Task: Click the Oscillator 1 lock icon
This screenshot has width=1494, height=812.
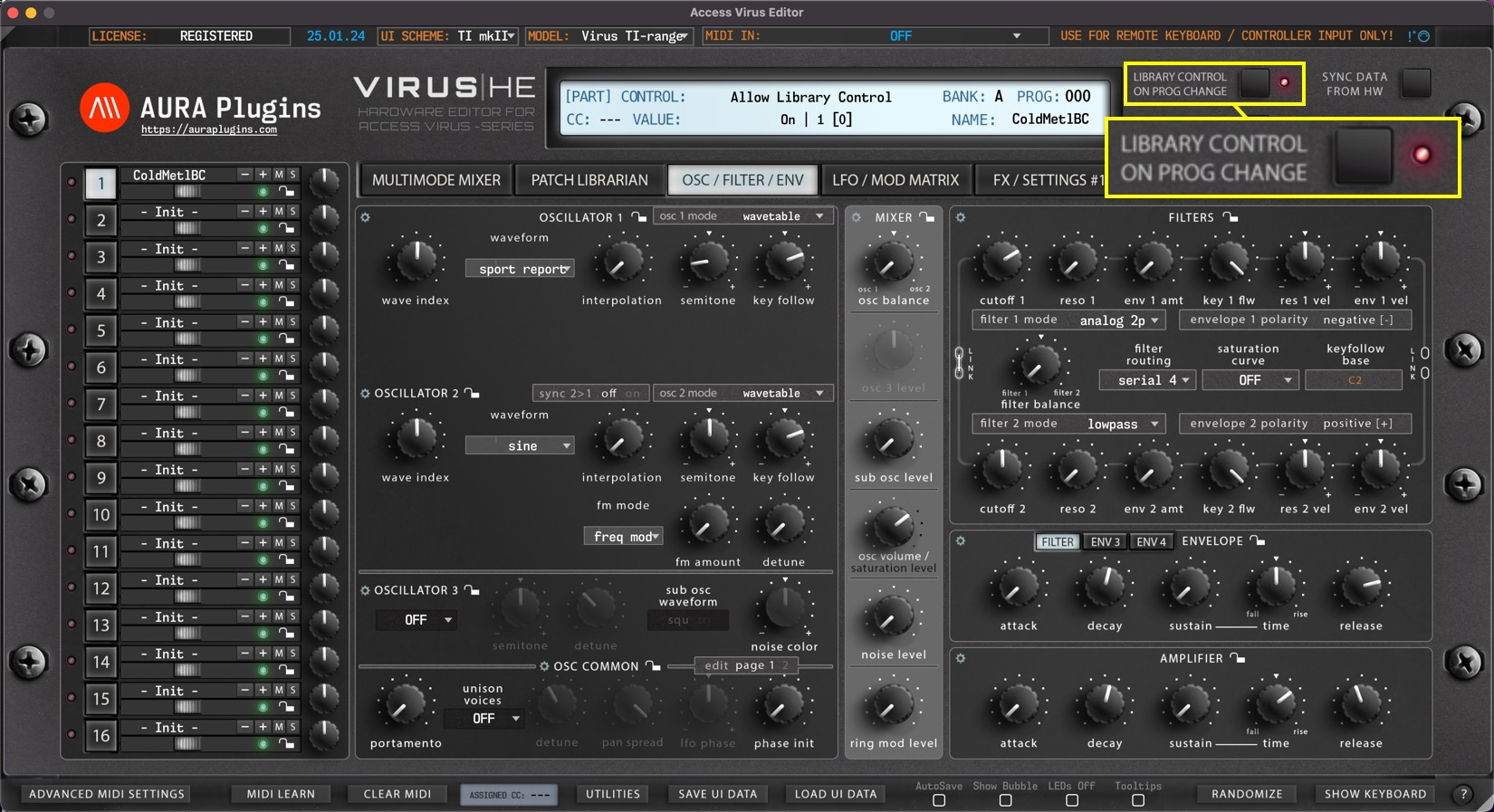Action: click(x=639, y=217)
